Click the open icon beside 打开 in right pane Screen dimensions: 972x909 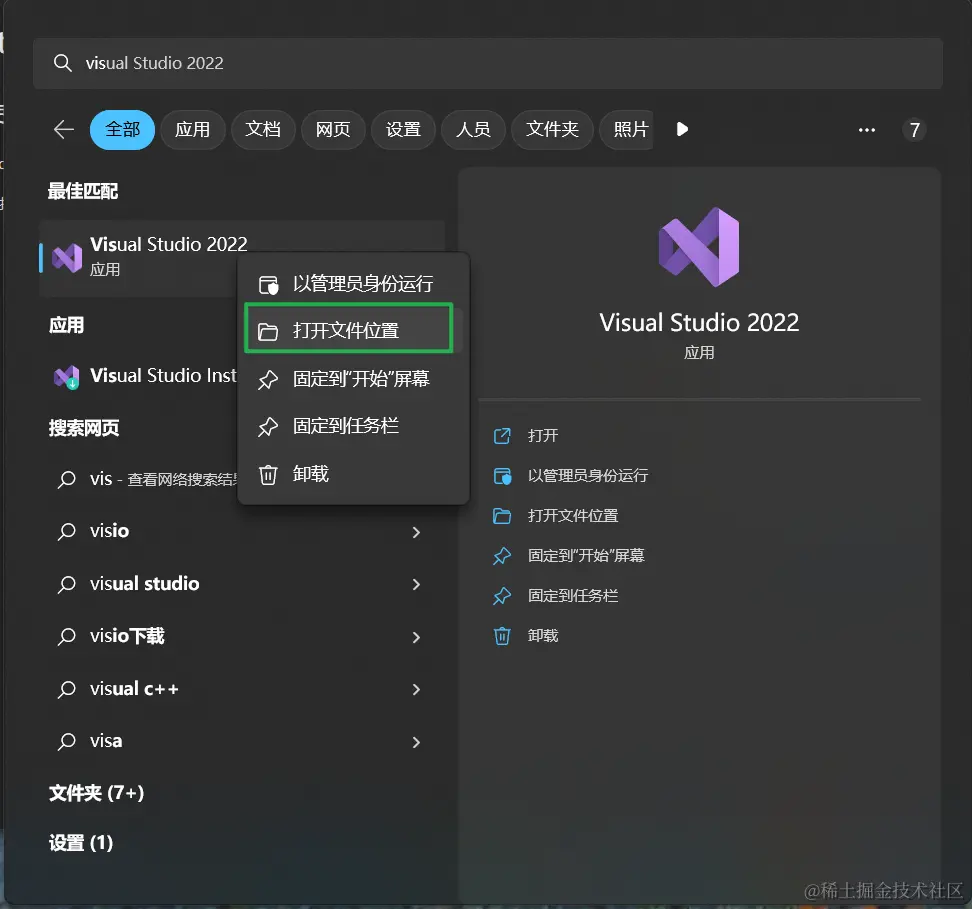pos(502,436)
